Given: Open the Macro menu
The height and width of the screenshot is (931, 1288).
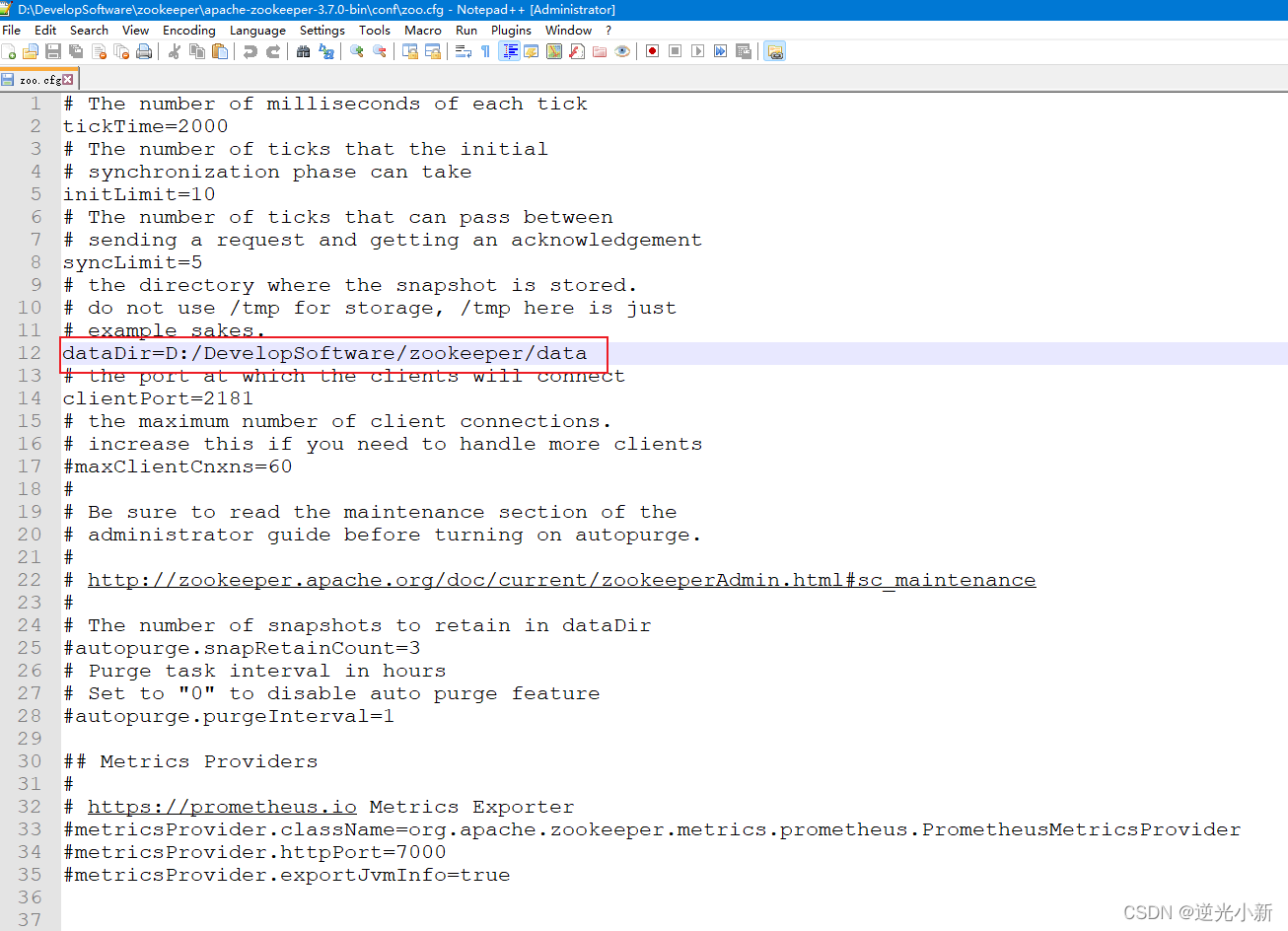Looking at the screenshot, I should coord(423,30).
